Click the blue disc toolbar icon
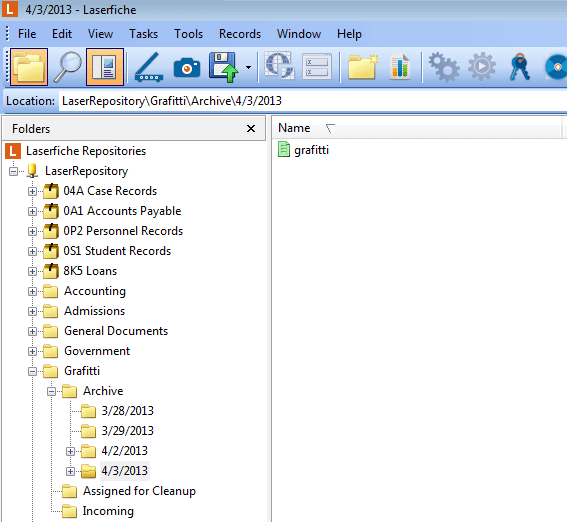Image resolution: width=567 pixels, height=522 pixels. click(556, 67)
